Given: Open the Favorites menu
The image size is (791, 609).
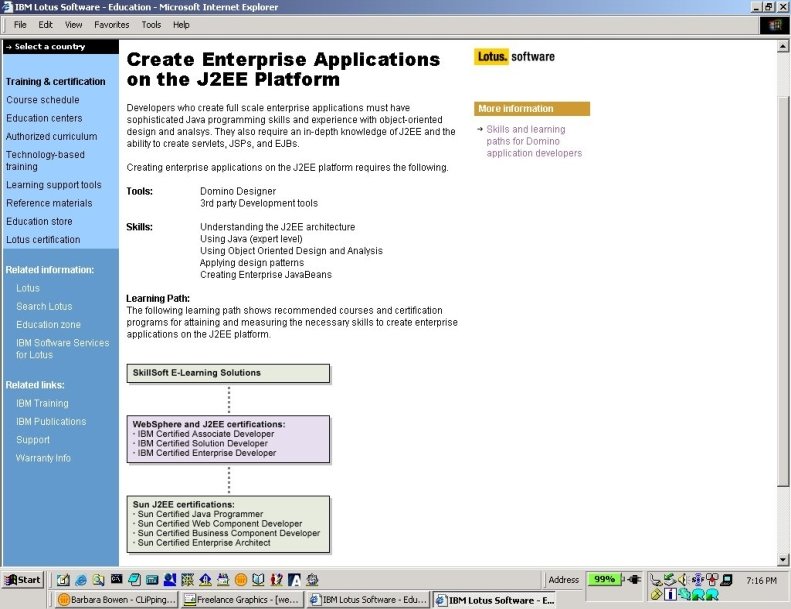Looking at the screenshot, I should pyautogui.click(x=111, y=25).
